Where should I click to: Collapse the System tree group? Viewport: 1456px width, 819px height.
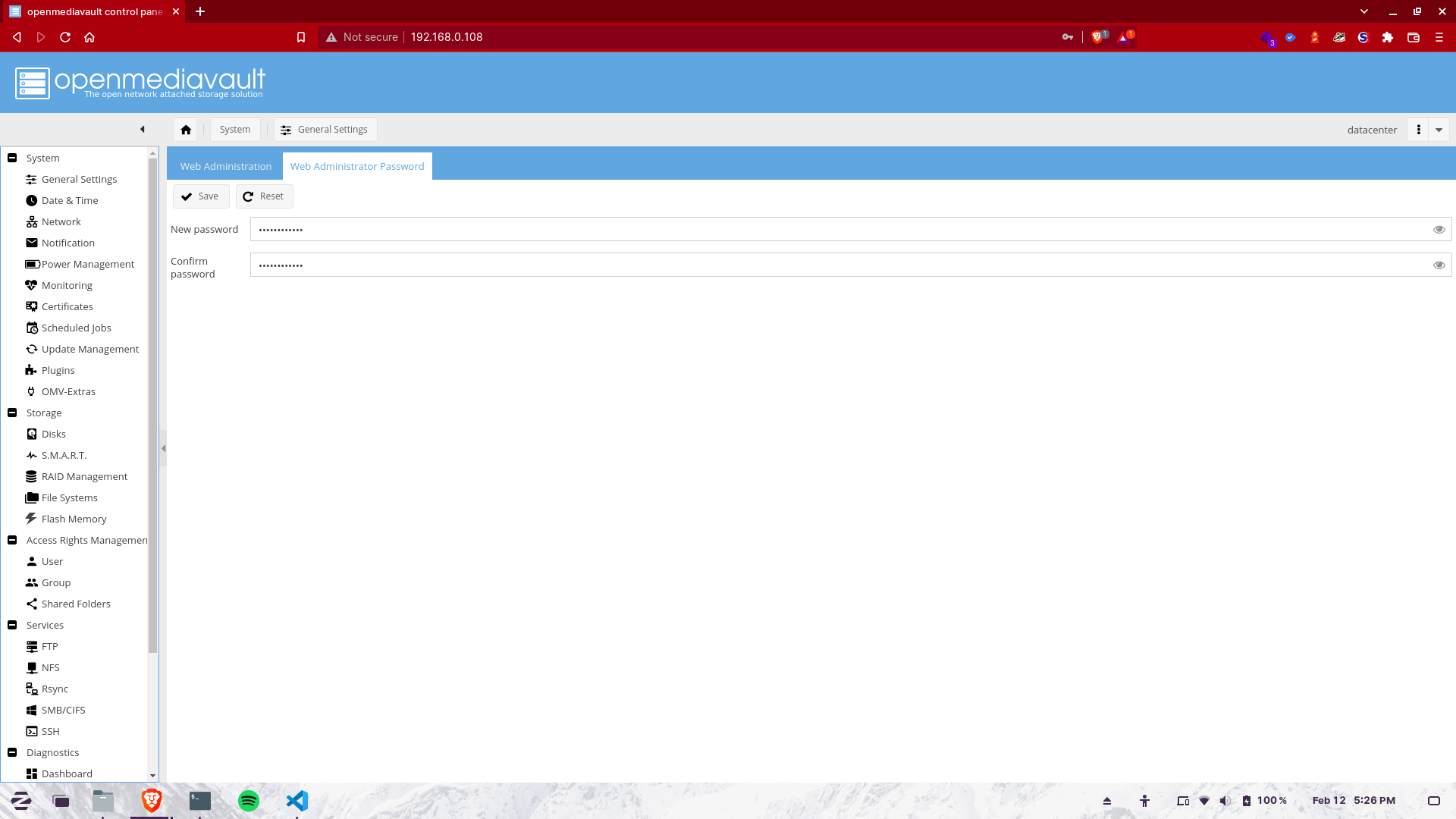click(x=12, y=158)
